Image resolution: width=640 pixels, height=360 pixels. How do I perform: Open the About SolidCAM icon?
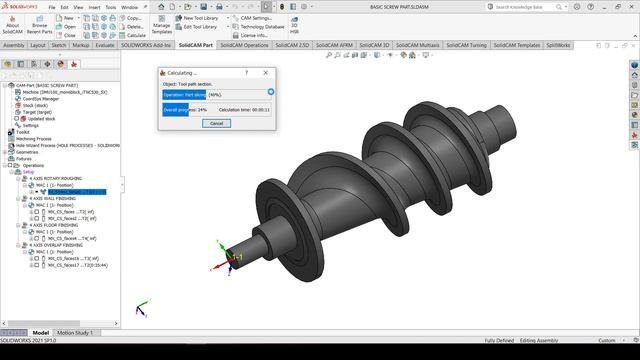12,25
